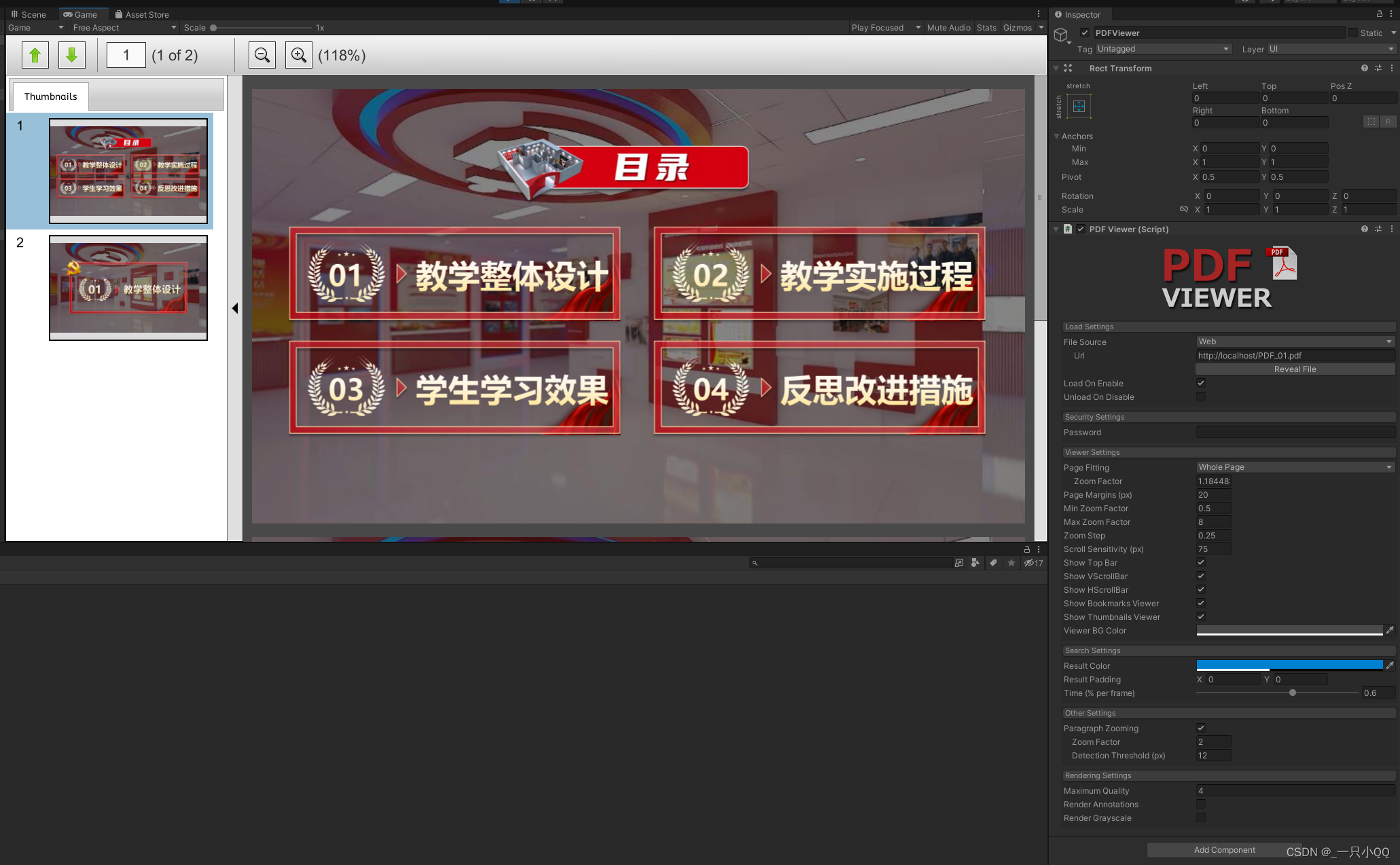The image size is (1400, 865).
Task: Switch to the Scene tab
Action: point(29,14)
